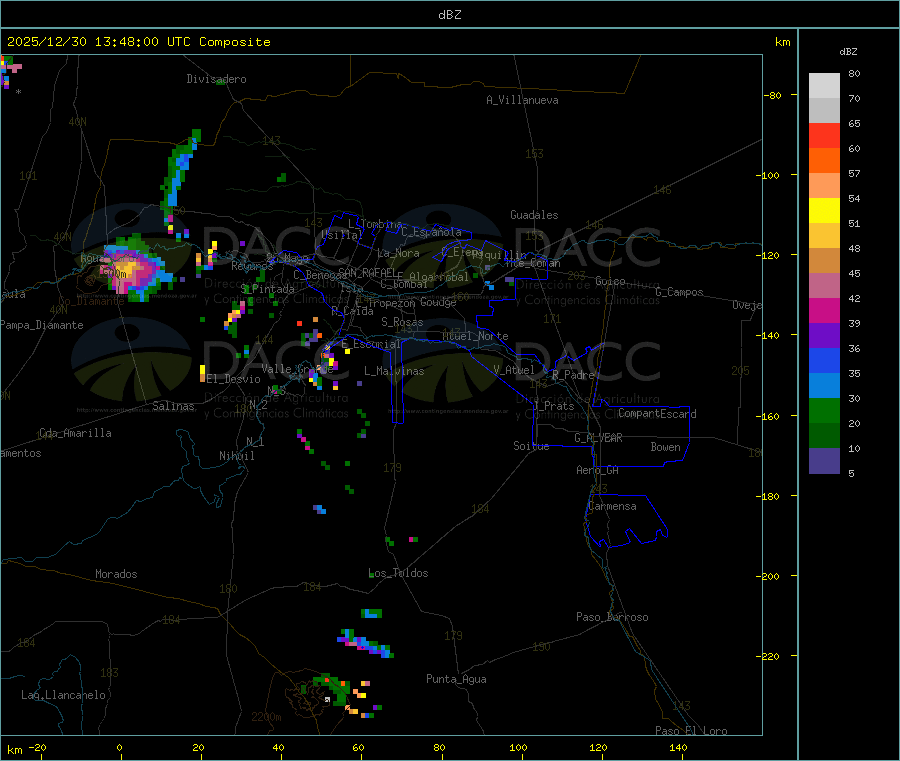Viewport: 900px width, 761px height.
Task: Click the -80 km vertical axis tick
Action: (773, 95)
